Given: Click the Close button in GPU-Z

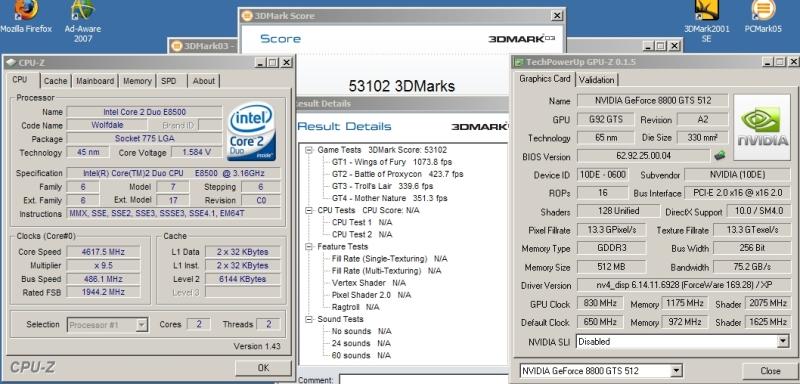Looking at the screenshot, I should point(770,371).
